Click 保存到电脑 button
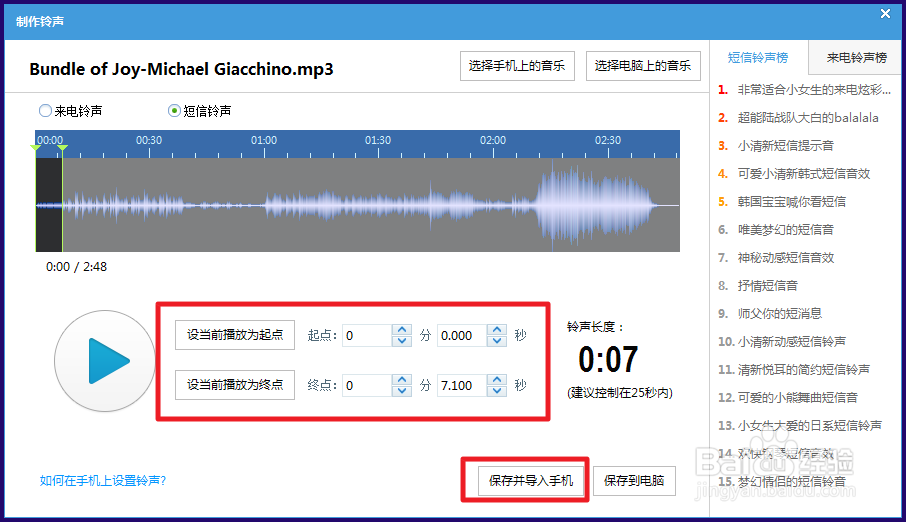906x522 pixels. [x=634, y=480]
